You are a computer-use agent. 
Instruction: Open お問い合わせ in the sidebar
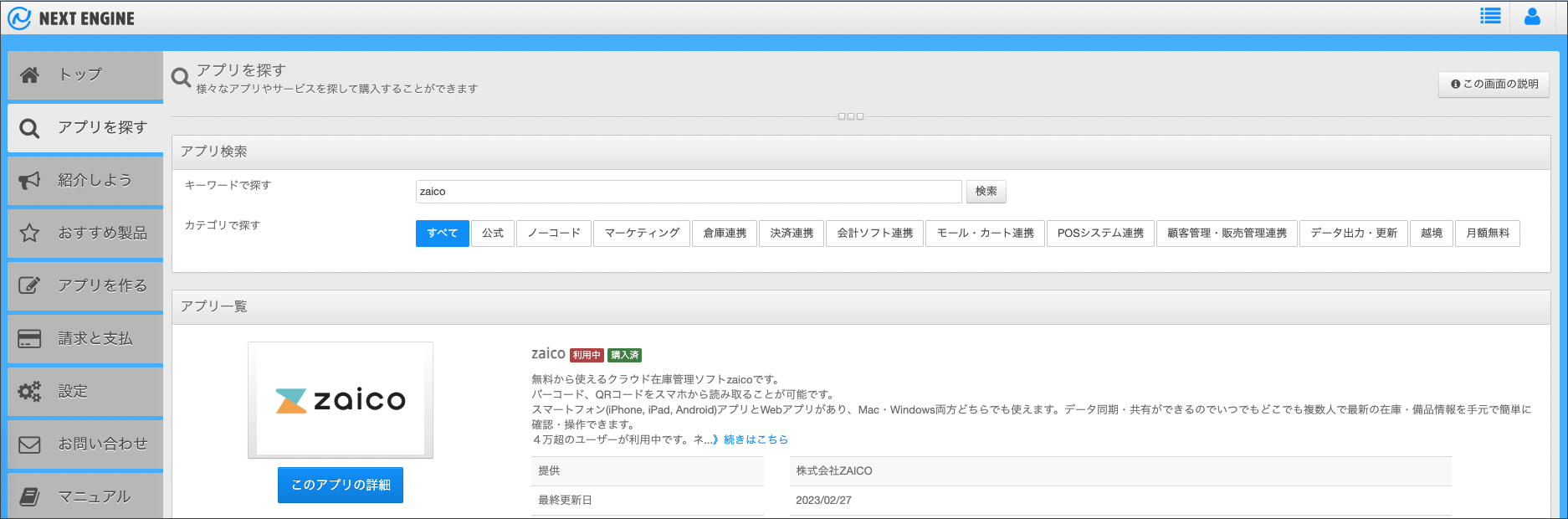coord(85,444)
